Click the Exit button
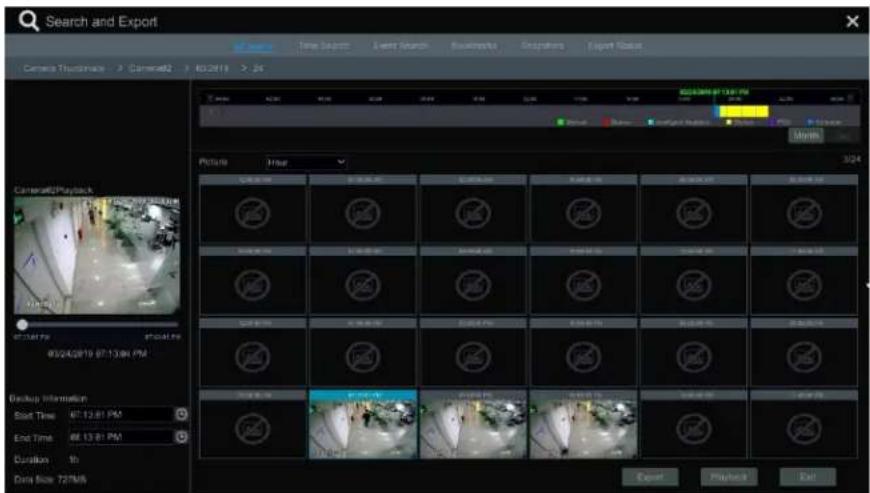 tap(808, 477)
